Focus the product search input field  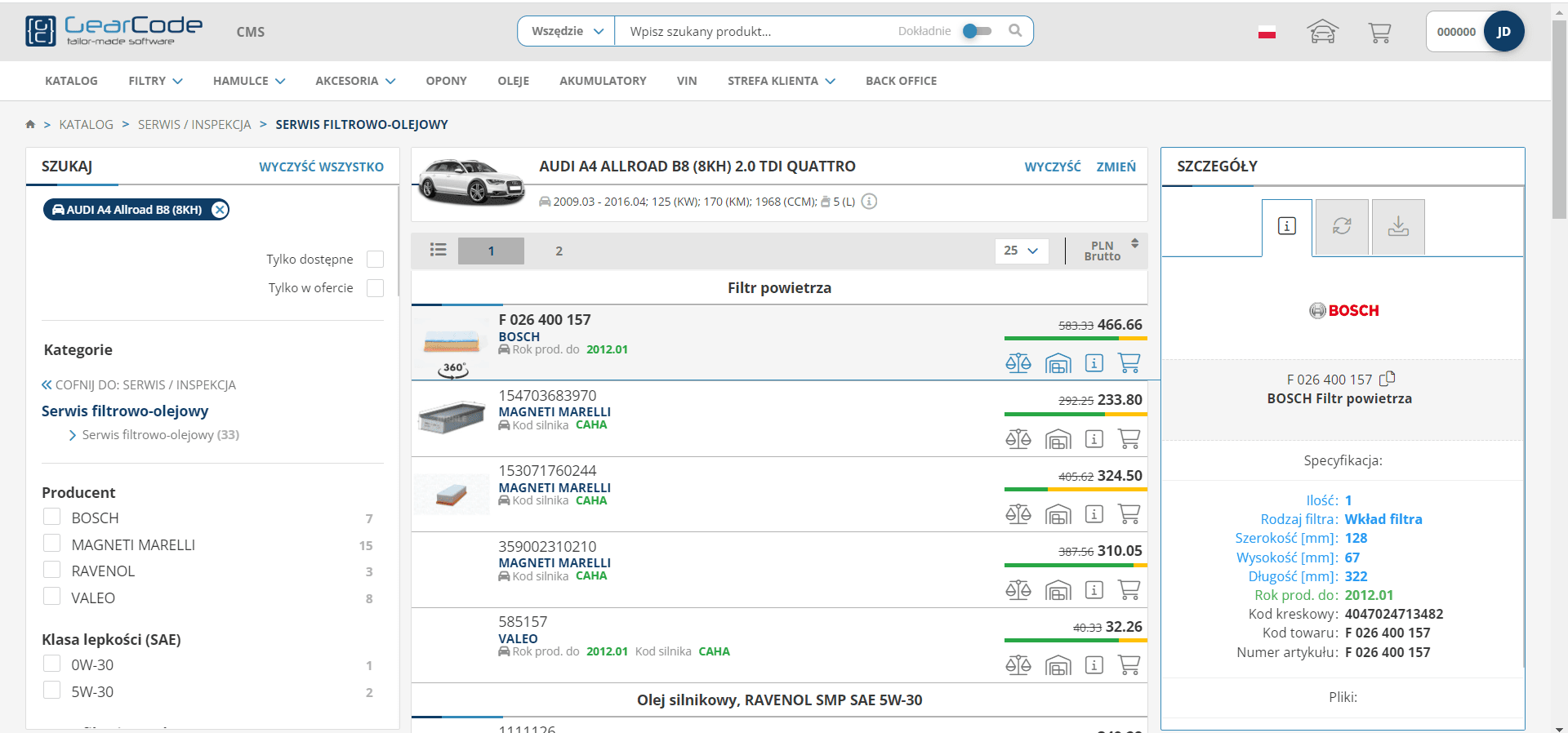[755, 31]
